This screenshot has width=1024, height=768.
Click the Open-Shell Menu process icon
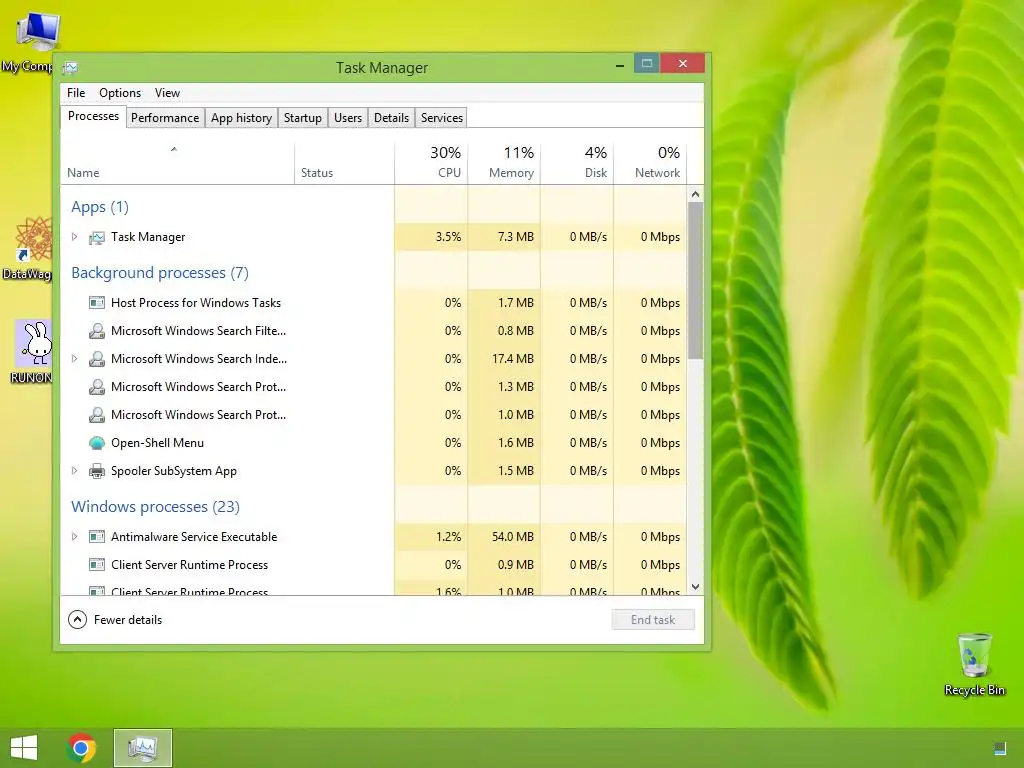tap(97, 443)
